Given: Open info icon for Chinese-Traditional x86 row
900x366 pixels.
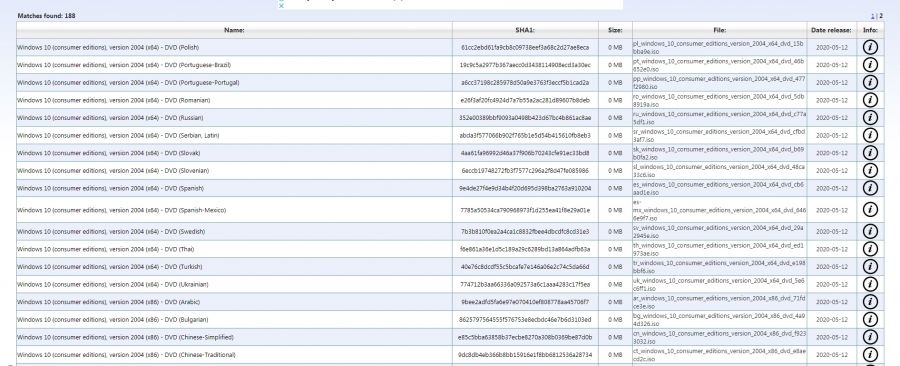Looking at the screenshot, I should pos(870,355).
